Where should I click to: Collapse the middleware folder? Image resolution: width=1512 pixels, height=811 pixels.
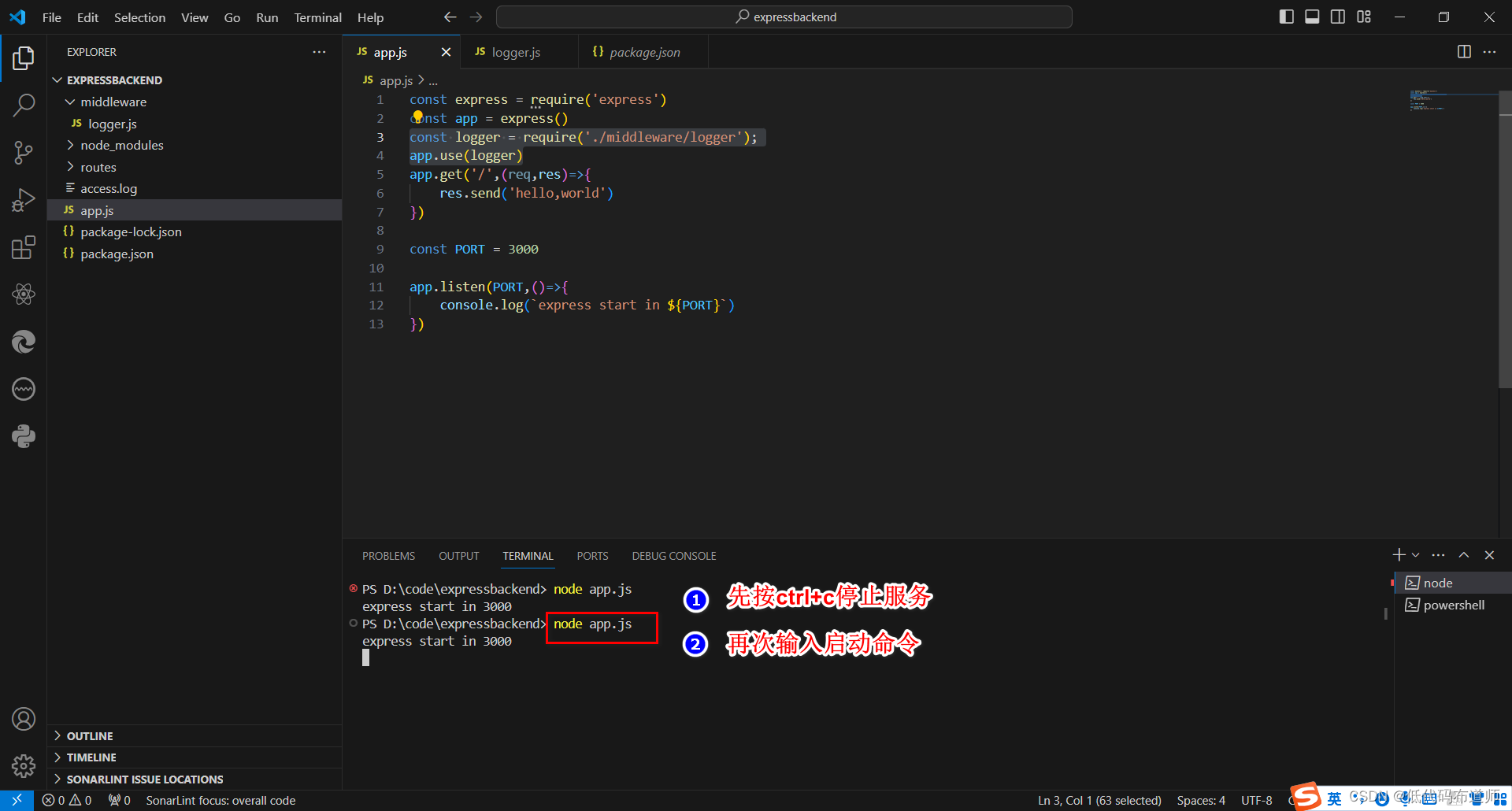point(195,102)
